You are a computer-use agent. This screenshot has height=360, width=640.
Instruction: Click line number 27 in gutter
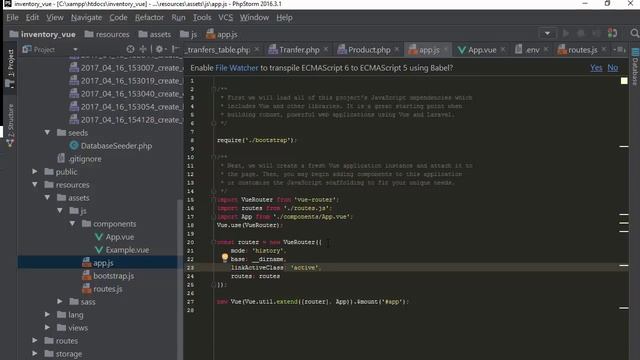[x=190, y=302]
